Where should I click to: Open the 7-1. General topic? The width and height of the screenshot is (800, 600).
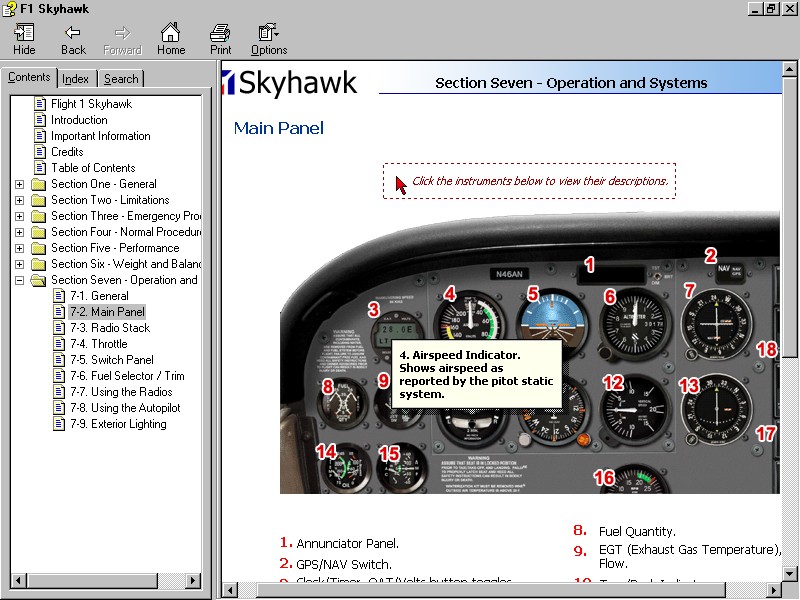99,296
